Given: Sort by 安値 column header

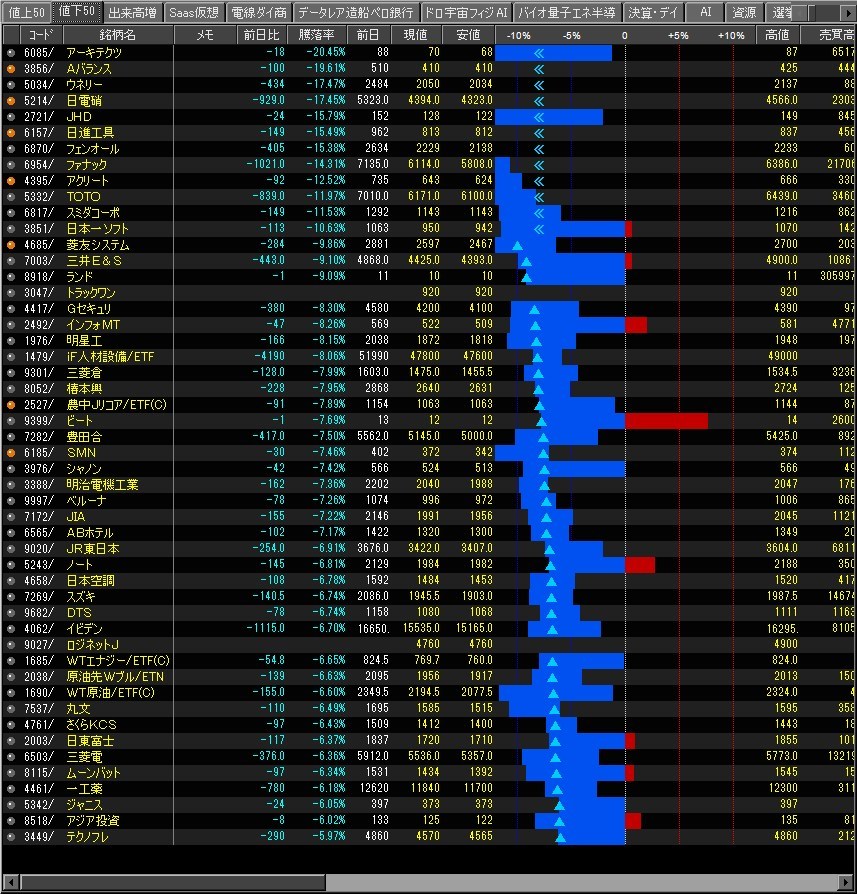Looking at the screenshot, I should click(x=468, y=35).
